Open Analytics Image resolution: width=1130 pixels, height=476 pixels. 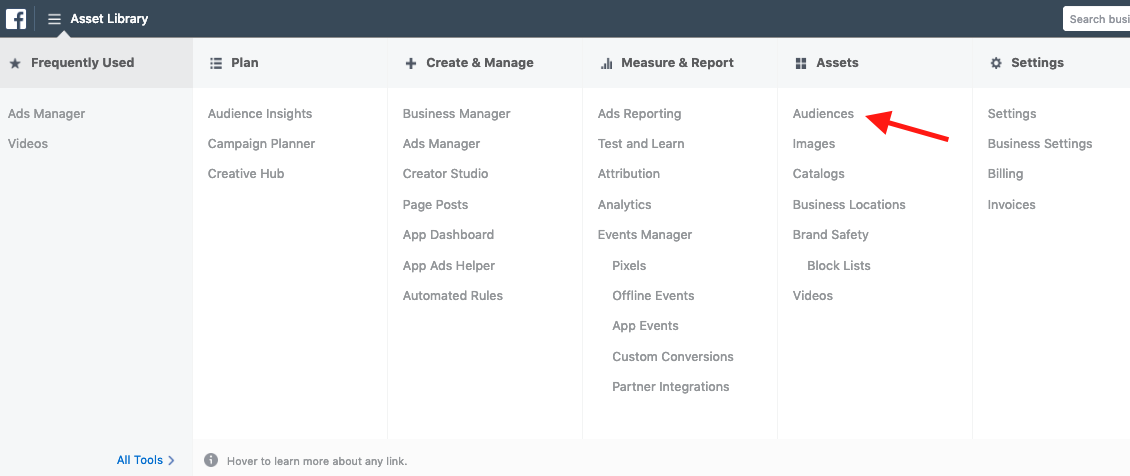(624, 205)
